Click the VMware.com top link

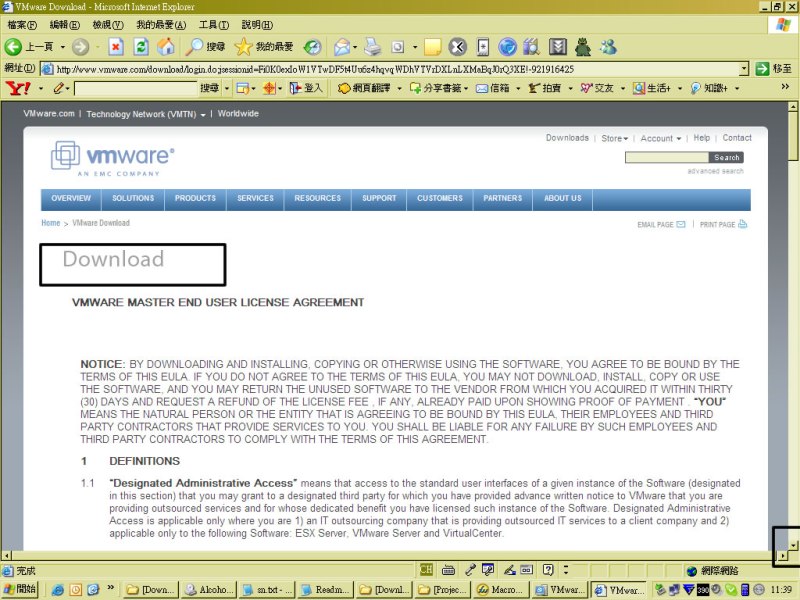48,114
